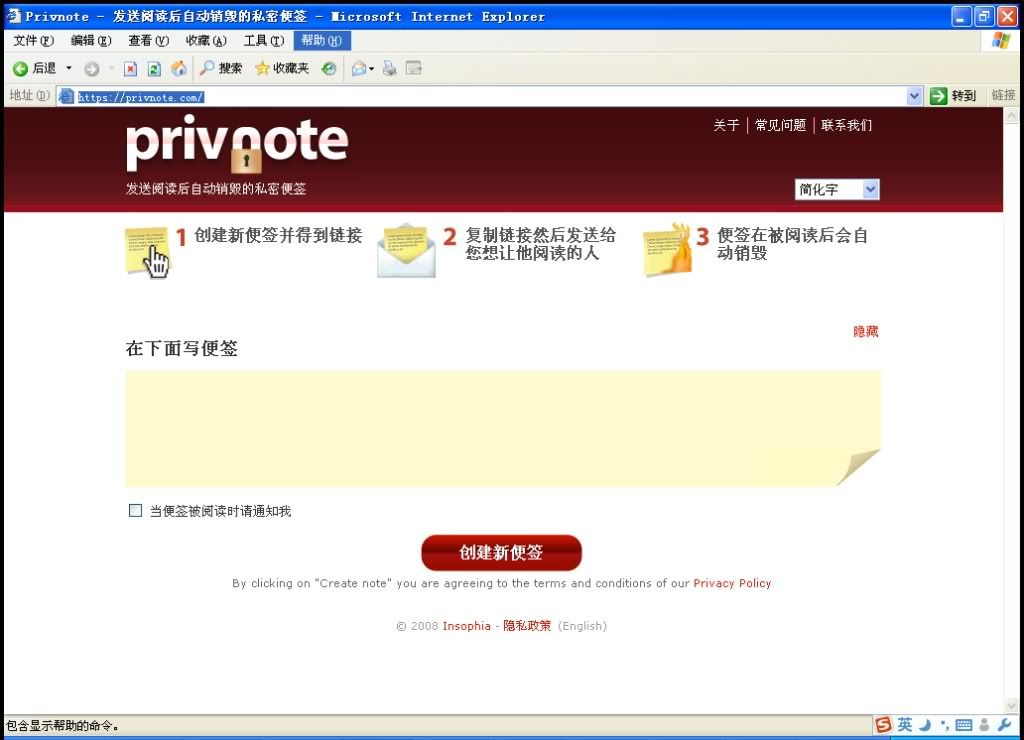Click the envelope with note icon
1024x740 pixels.
point(406,250)
